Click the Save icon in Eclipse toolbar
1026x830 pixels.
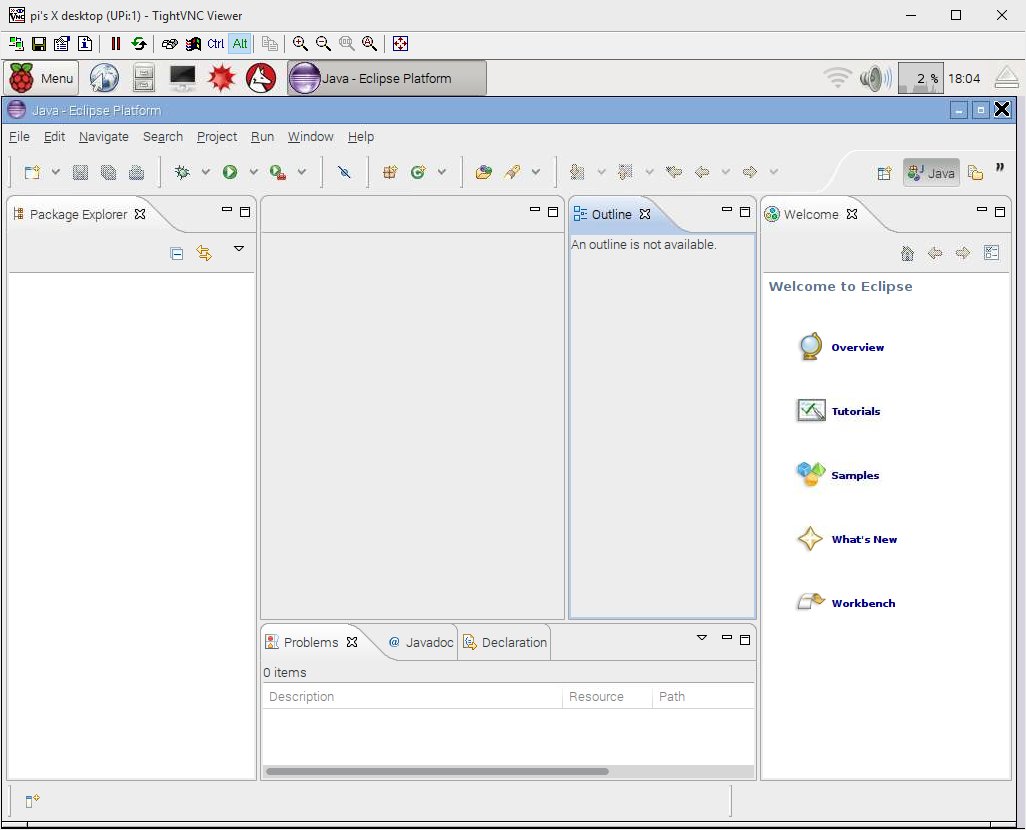coord(80,172)
